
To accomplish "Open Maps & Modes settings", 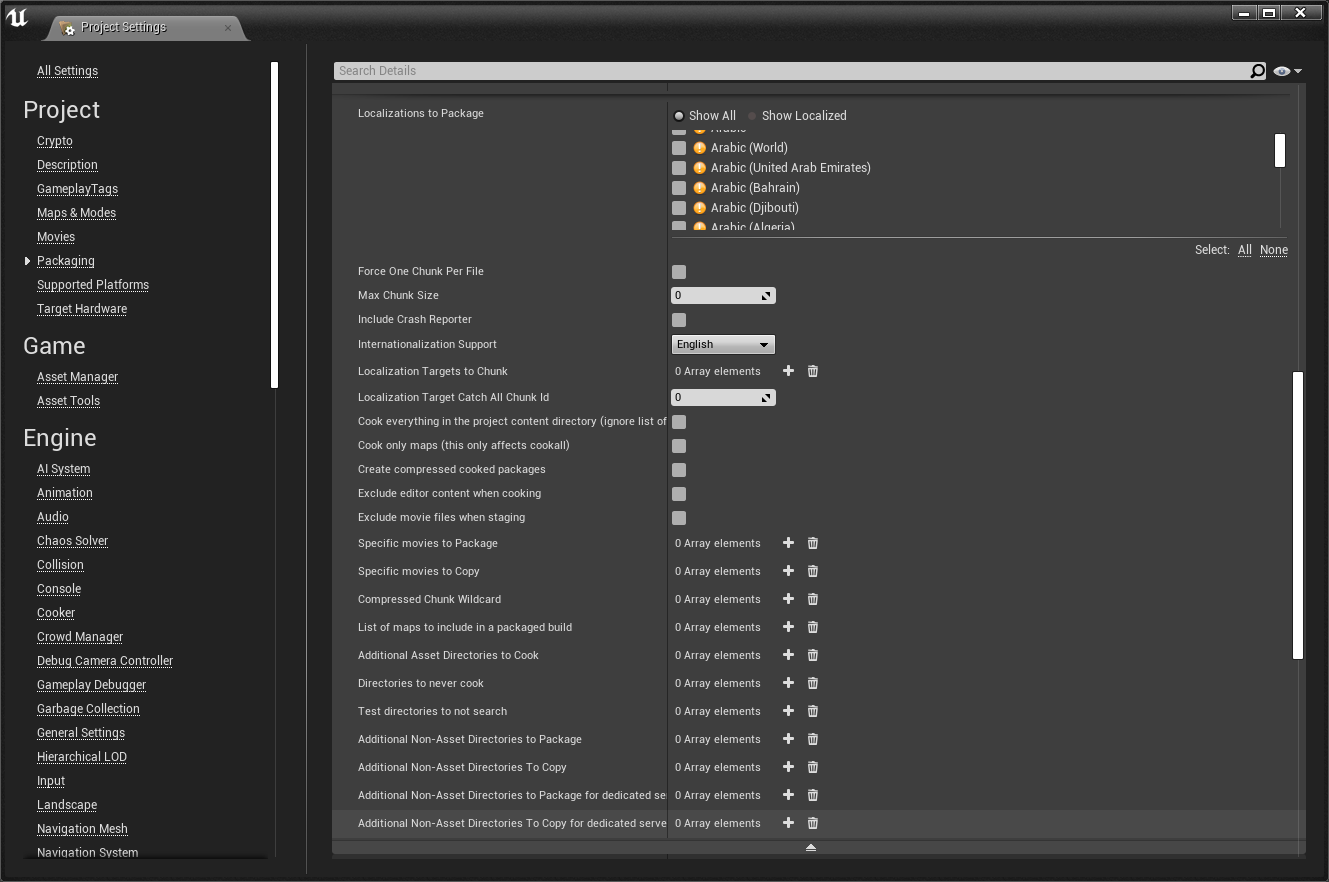I will [76, 213].
